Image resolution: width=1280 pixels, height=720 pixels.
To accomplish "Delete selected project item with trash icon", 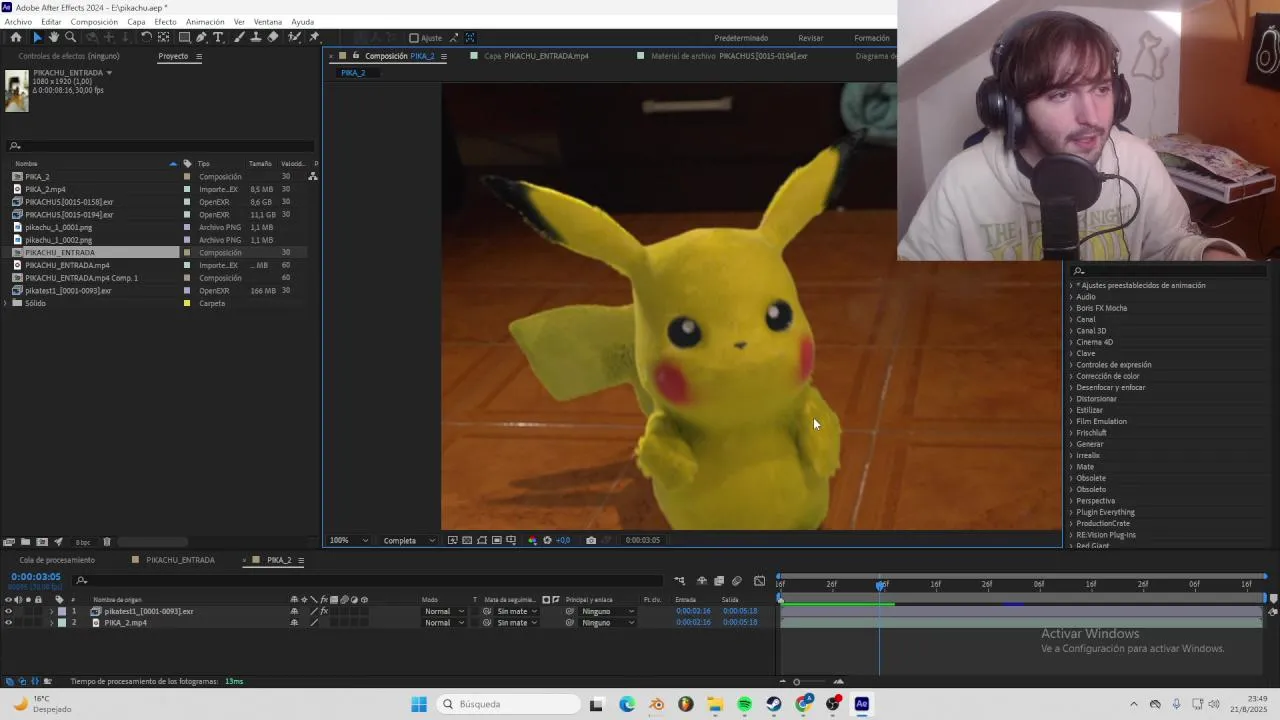I will tap(107, 542).
